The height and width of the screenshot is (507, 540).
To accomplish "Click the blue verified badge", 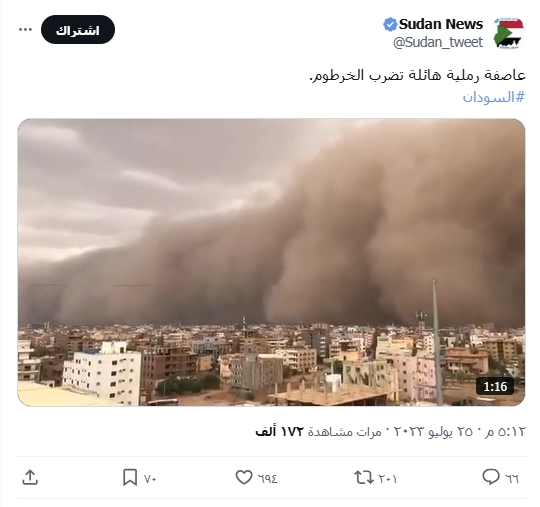I will point(390,24).
